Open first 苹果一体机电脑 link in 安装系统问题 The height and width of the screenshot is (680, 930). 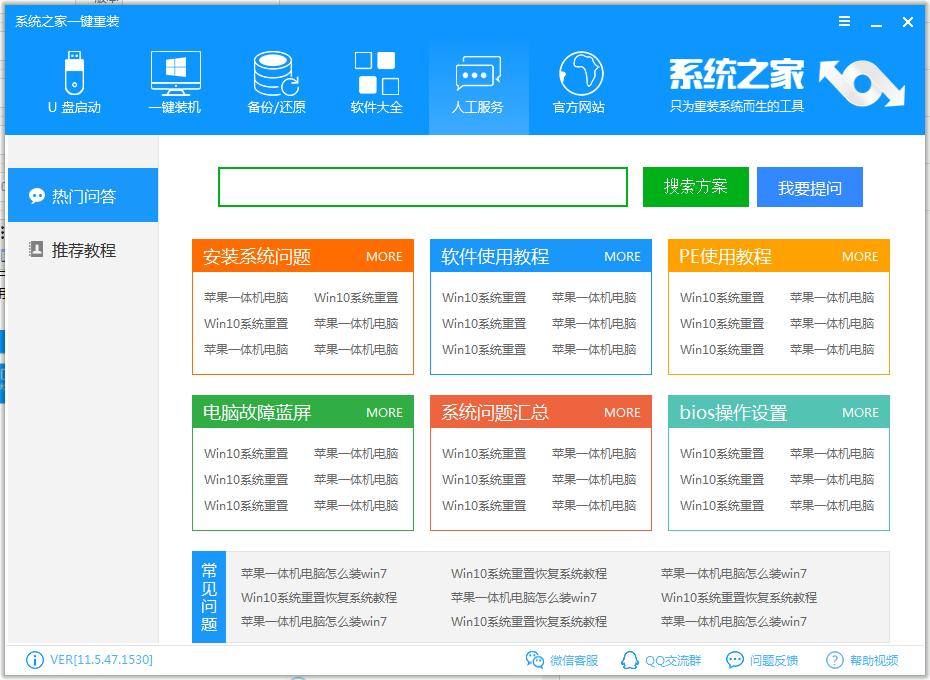point(246,297)
